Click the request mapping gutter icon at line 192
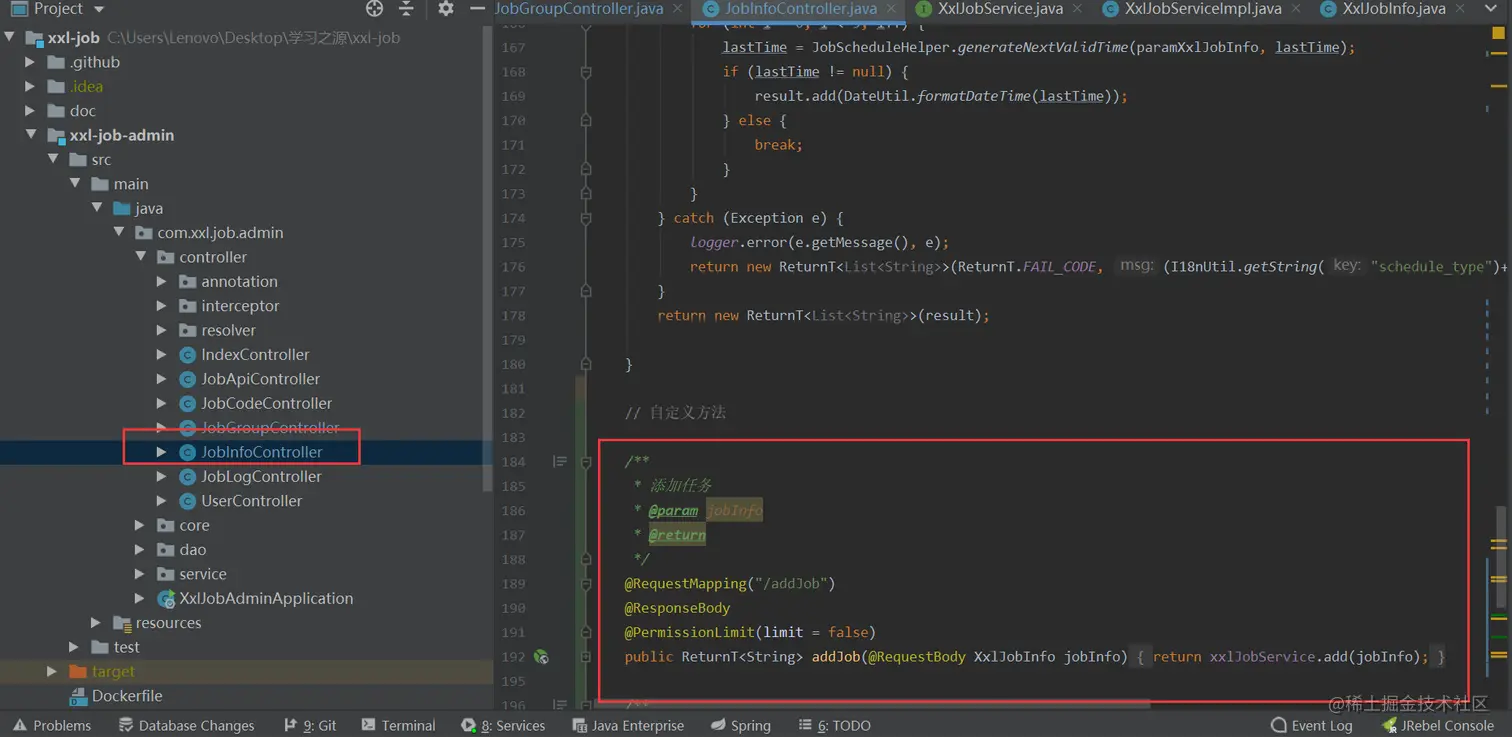1512x737 pixels. click(541, 657)
